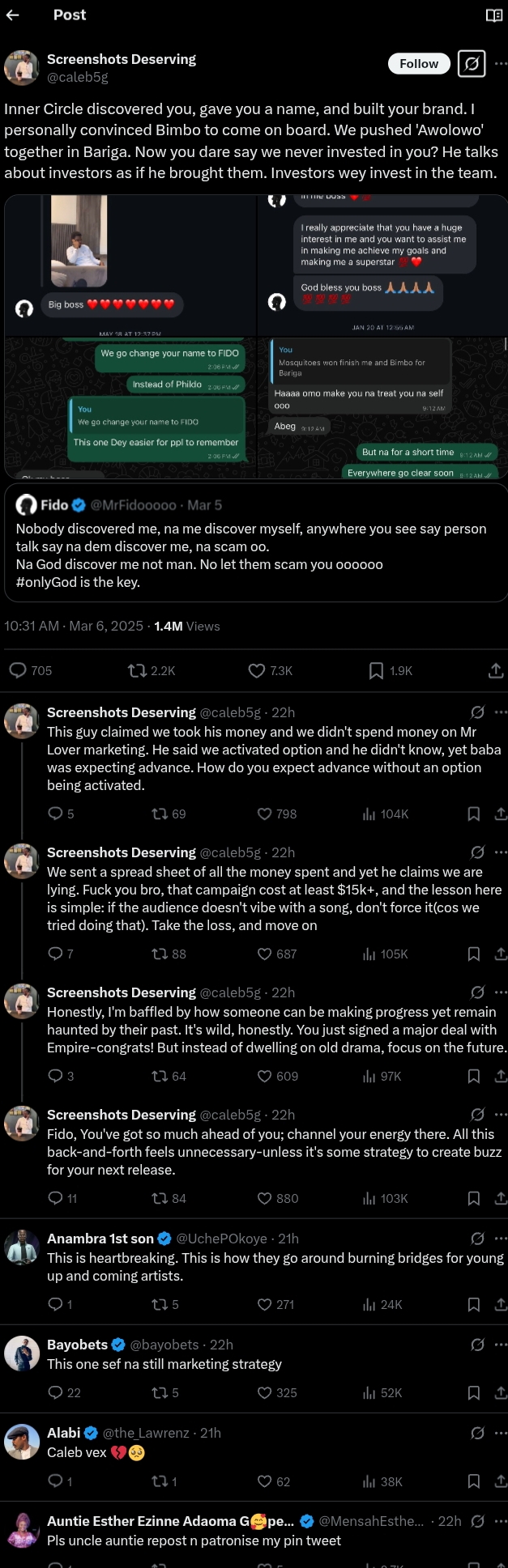The height and width of the screenshot is (1568, 508).
Task: Open more options on first reply
Action: click(x=501, y=712)
